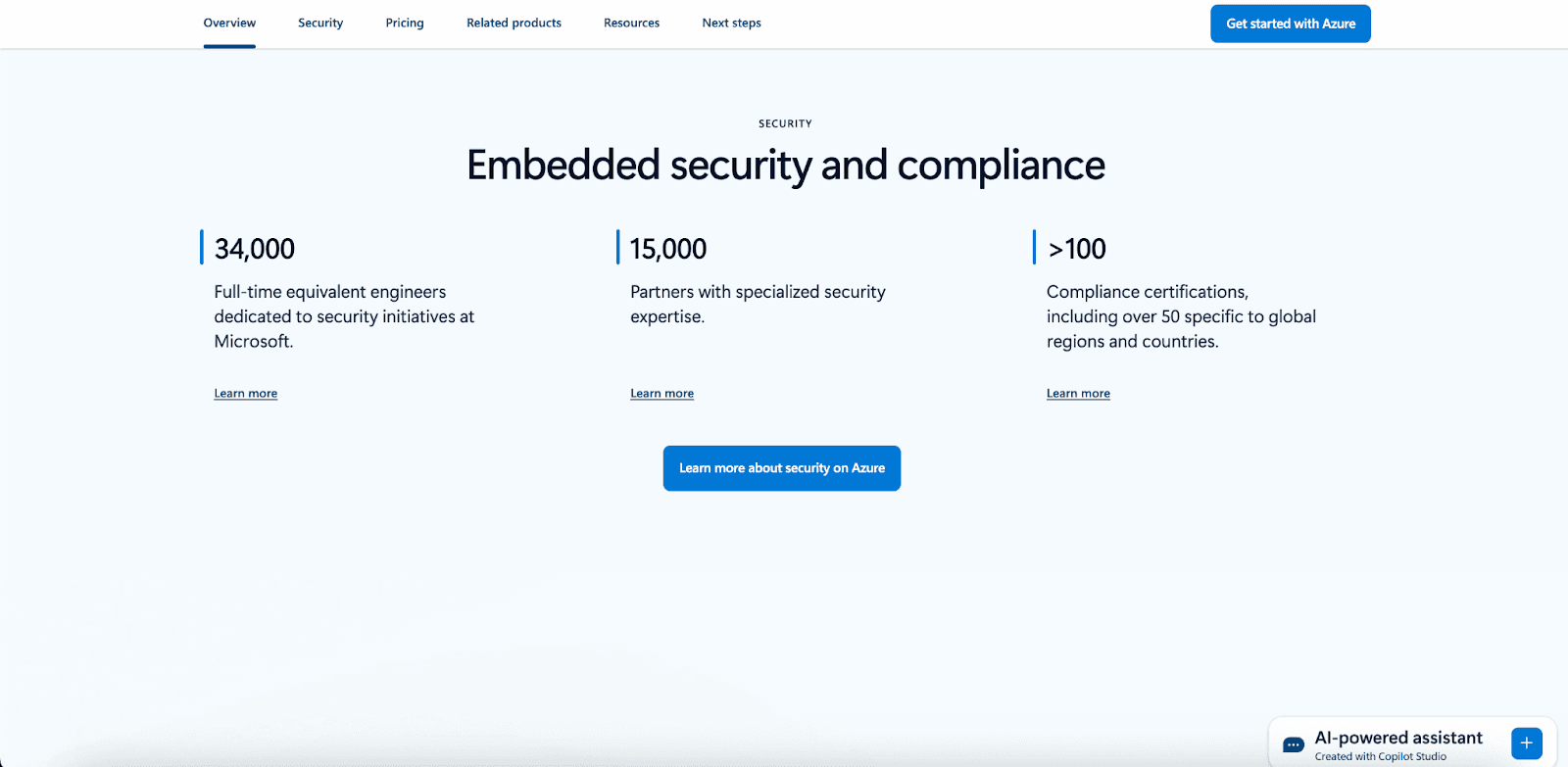
Task: Click the 34,000 statistic number
Action: tap(255, 249)
